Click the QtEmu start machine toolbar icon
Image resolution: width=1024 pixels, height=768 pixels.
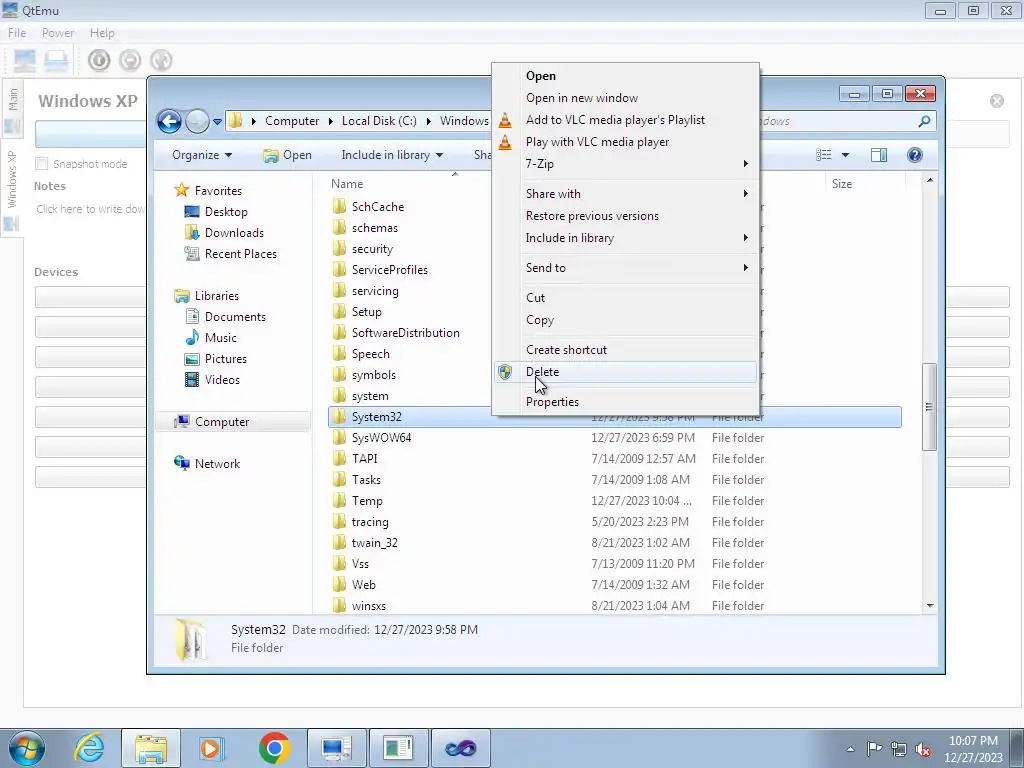click(99, 60)
